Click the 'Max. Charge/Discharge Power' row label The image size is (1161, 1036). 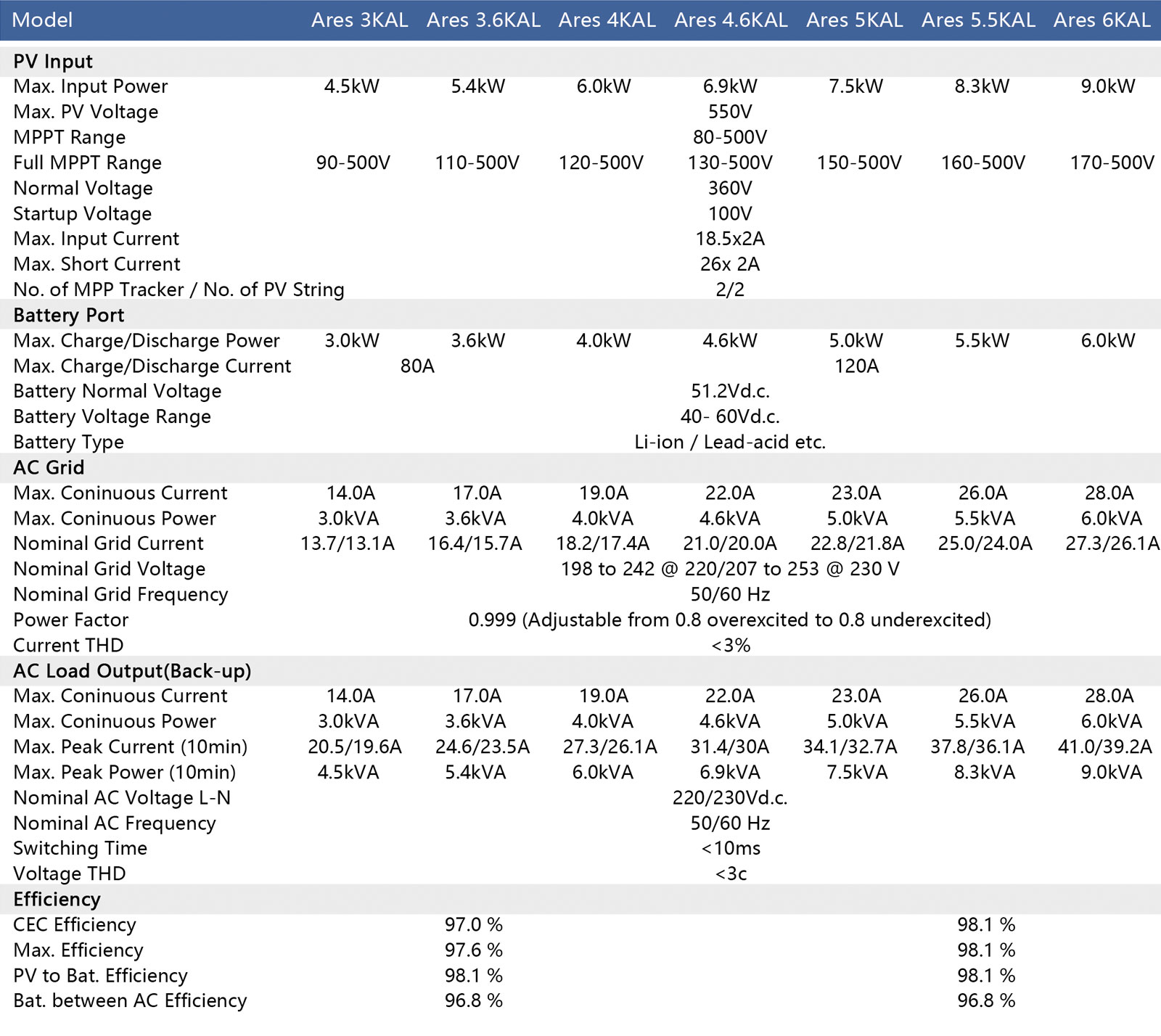(146, 340)
